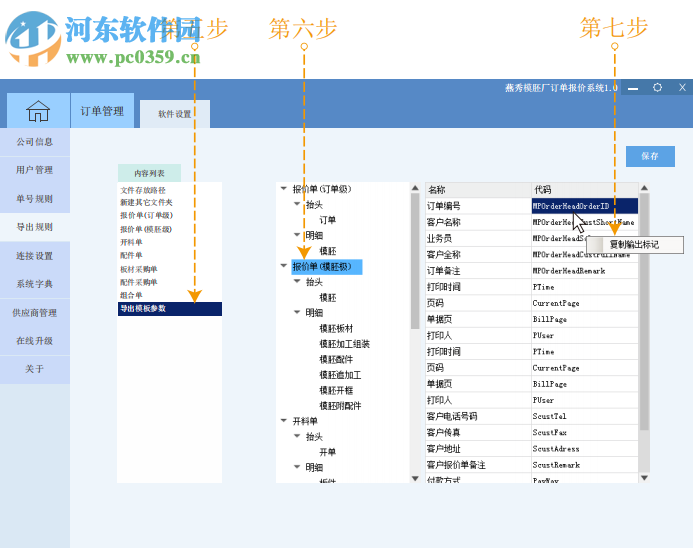Switch to 软件设置 tab

tap(175, 114)
